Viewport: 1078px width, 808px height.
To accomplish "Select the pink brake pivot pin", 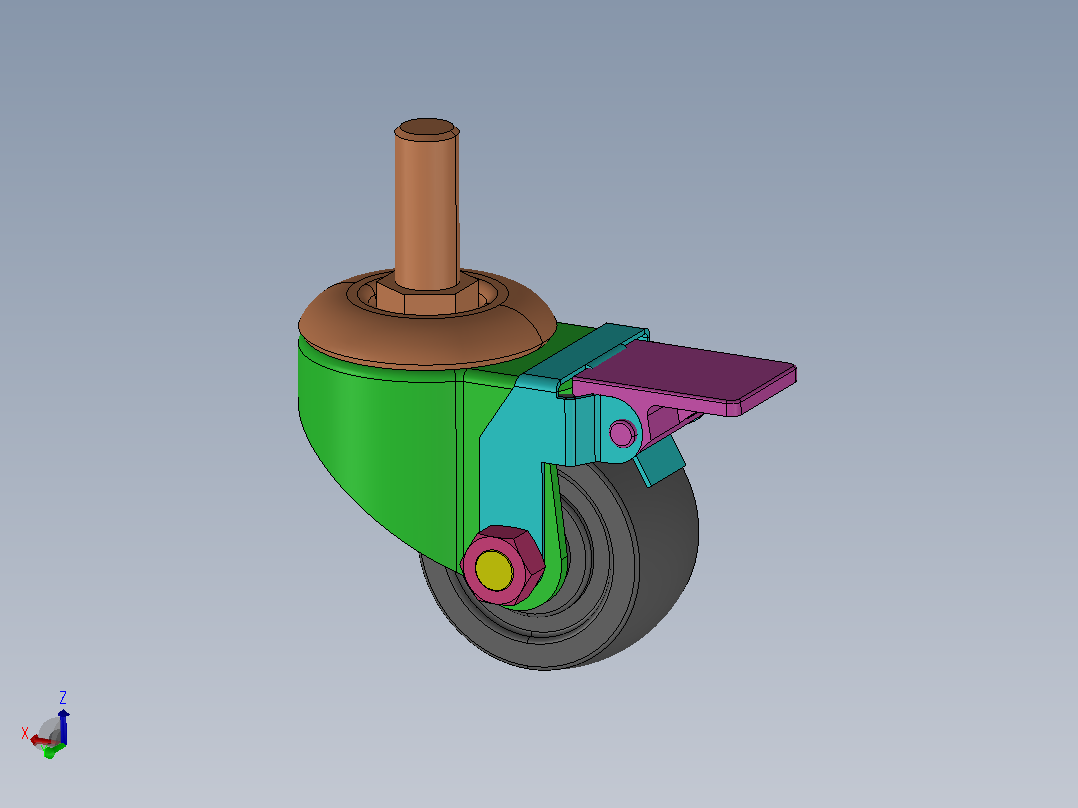I will point(622,433).
